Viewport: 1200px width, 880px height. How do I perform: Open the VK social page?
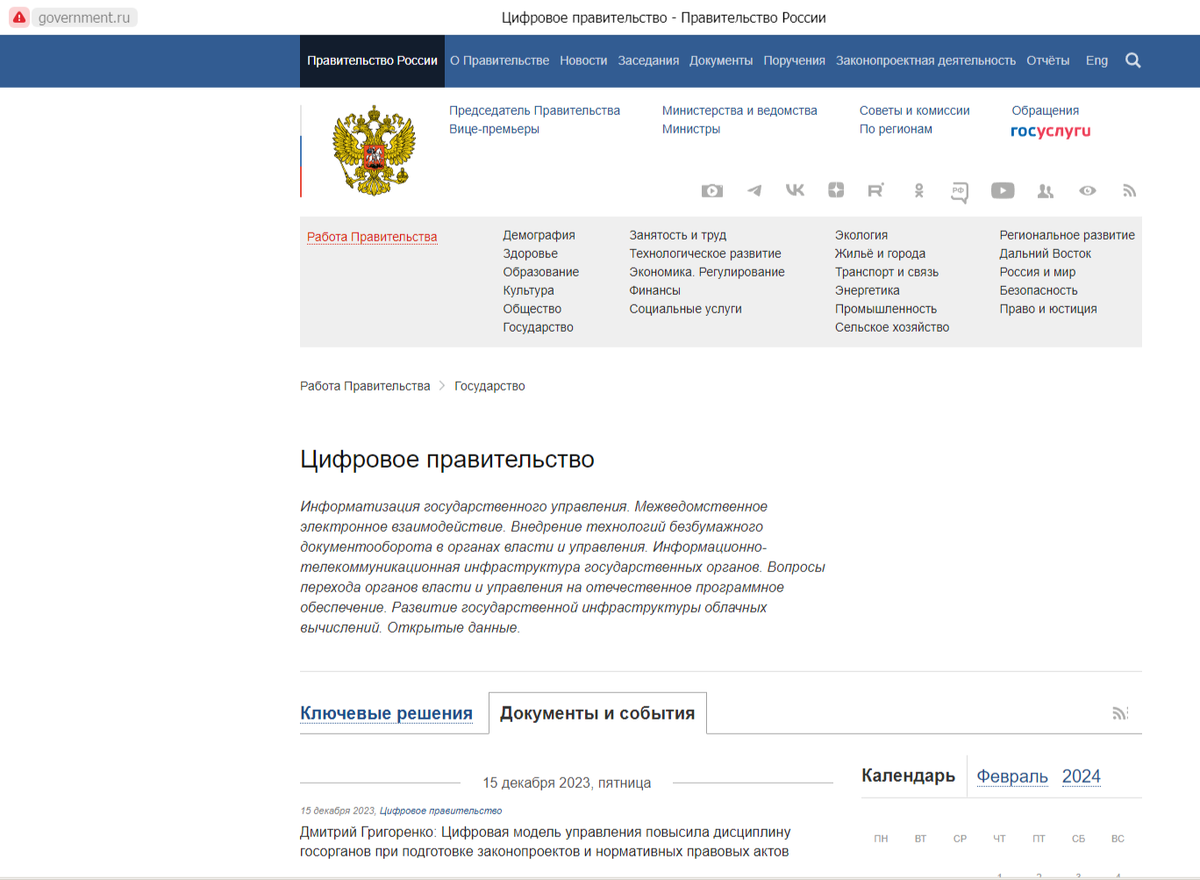pyautogui.click(x=795, y=190)
